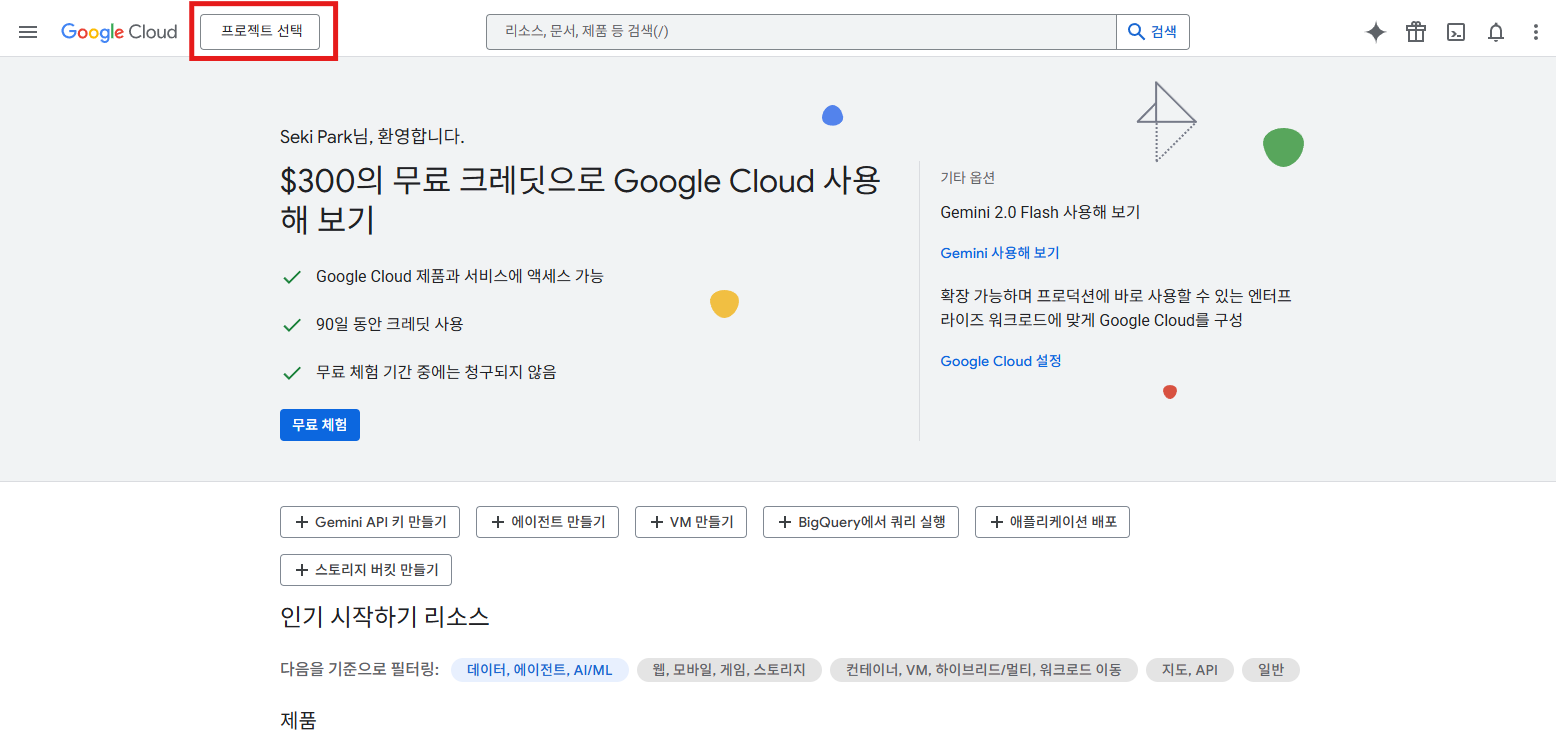Click Gemini API 키 만들기 button

370,522
